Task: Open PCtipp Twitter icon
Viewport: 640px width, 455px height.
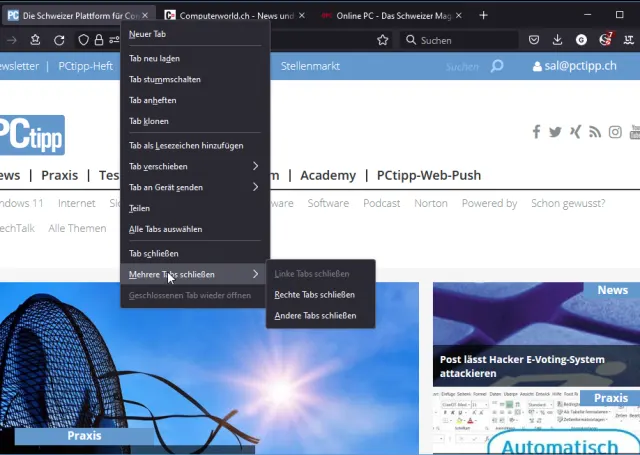Action: [x=555, y=132]
